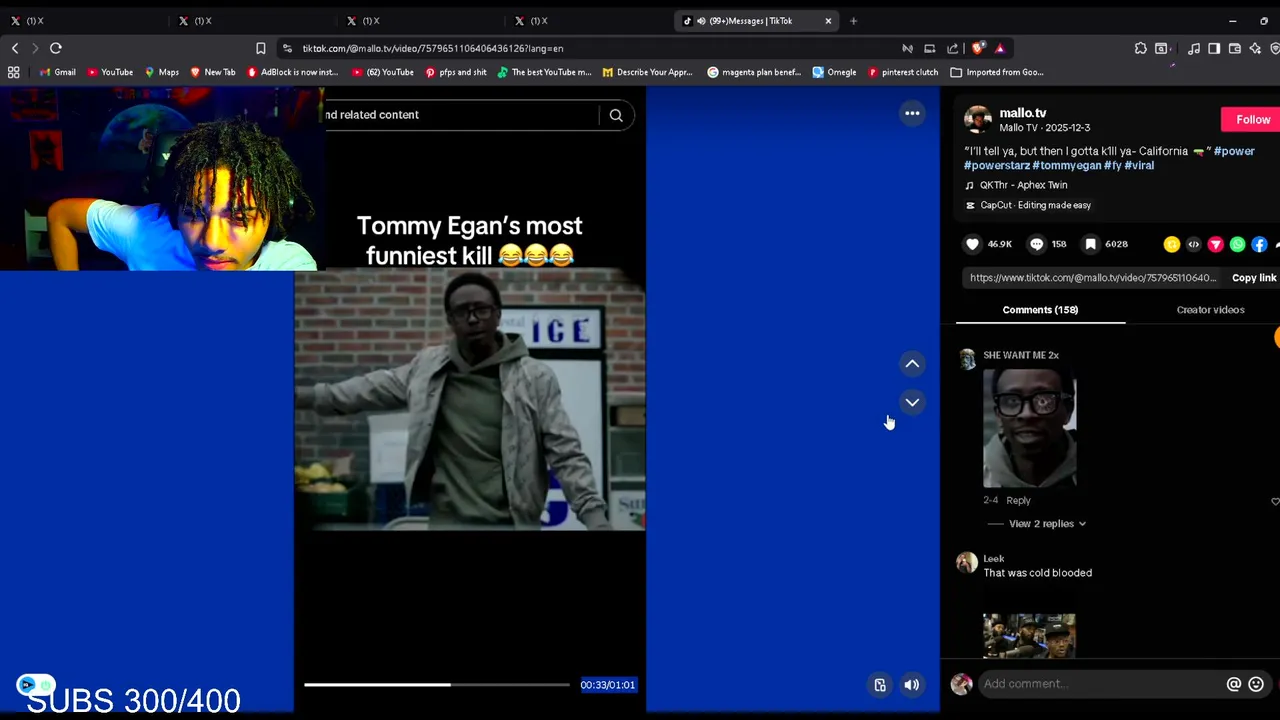The image size is (1280, 720).
Task: Open the Brave Wallet icon
Action: [1235, 48]
